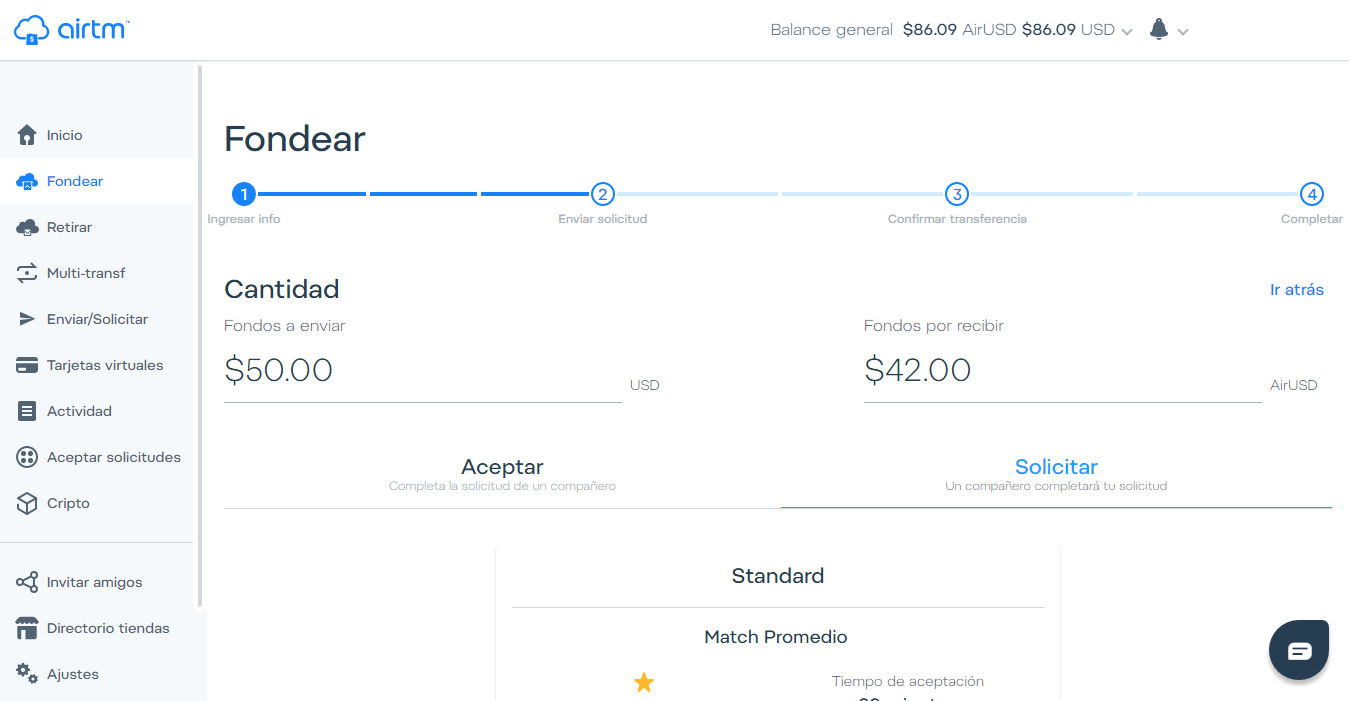
Task: Click the Ajustes gears icon
Action: coord(27,673)
